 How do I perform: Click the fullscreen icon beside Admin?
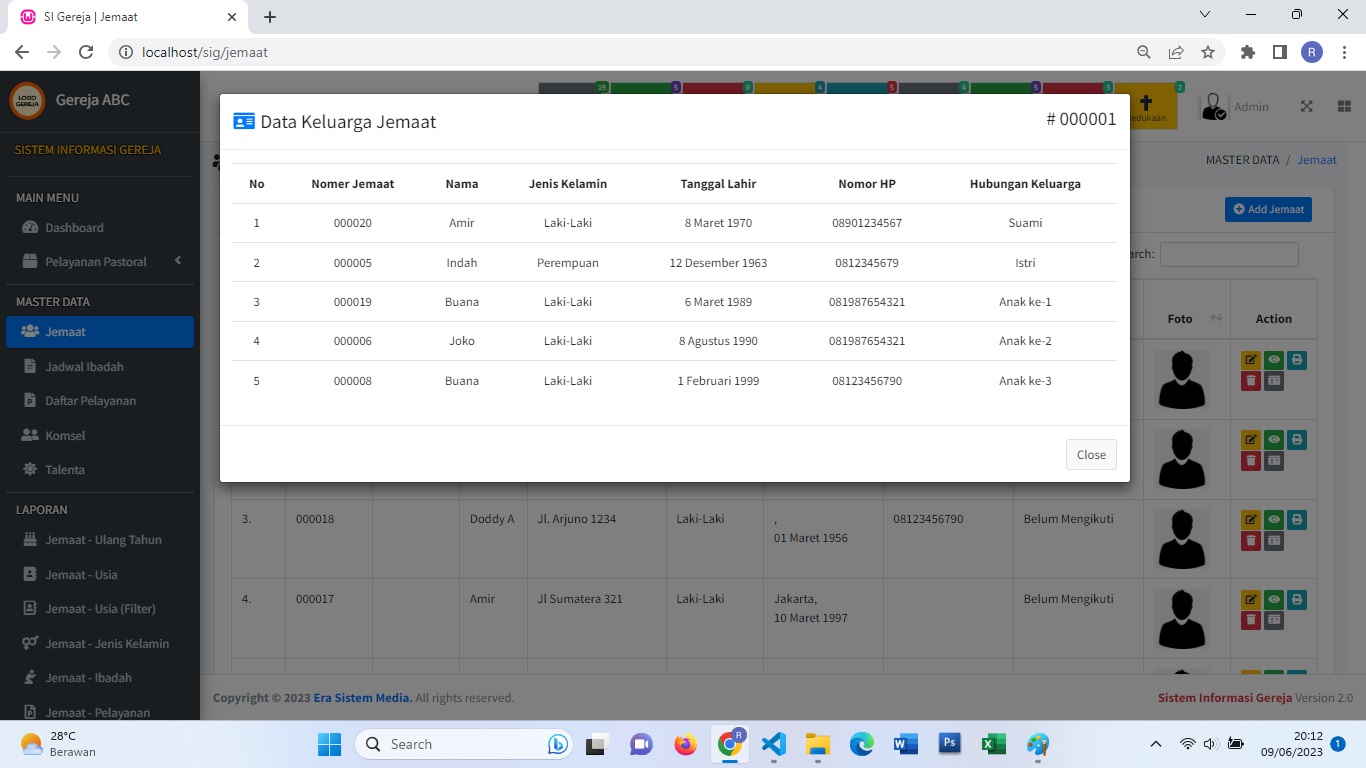tap(1306, 107)
